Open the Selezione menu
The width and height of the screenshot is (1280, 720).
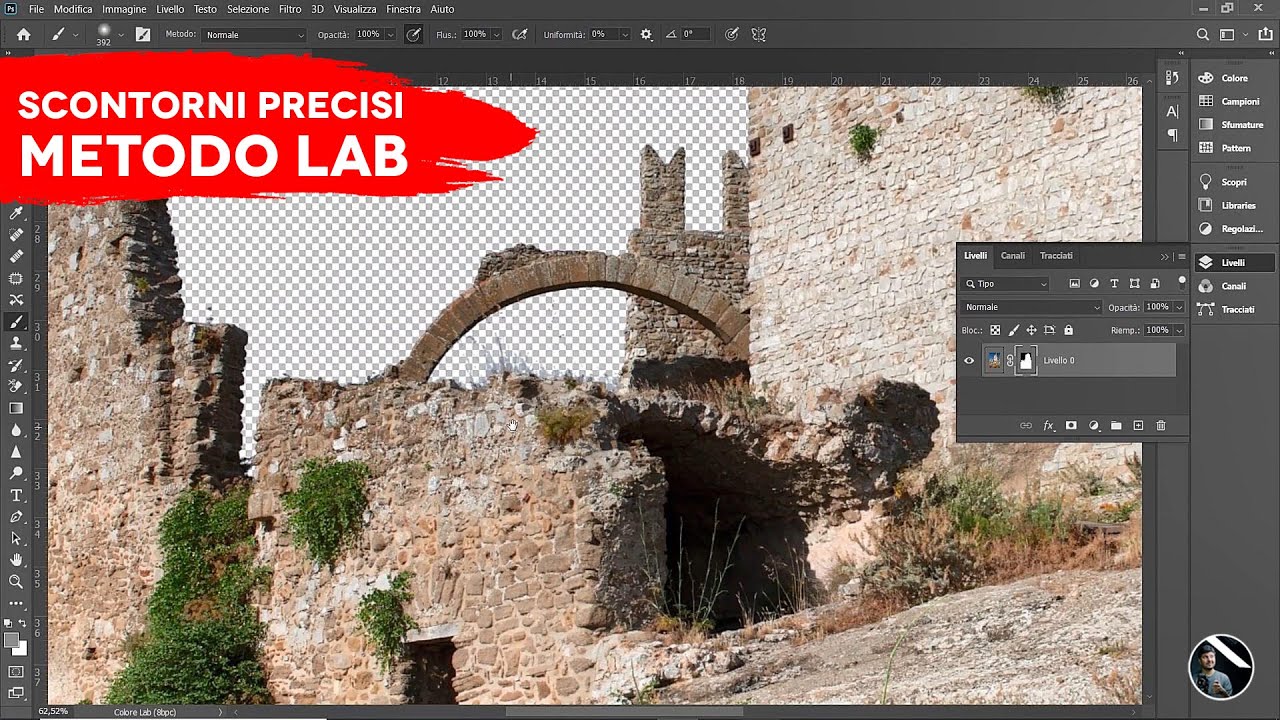248,9
